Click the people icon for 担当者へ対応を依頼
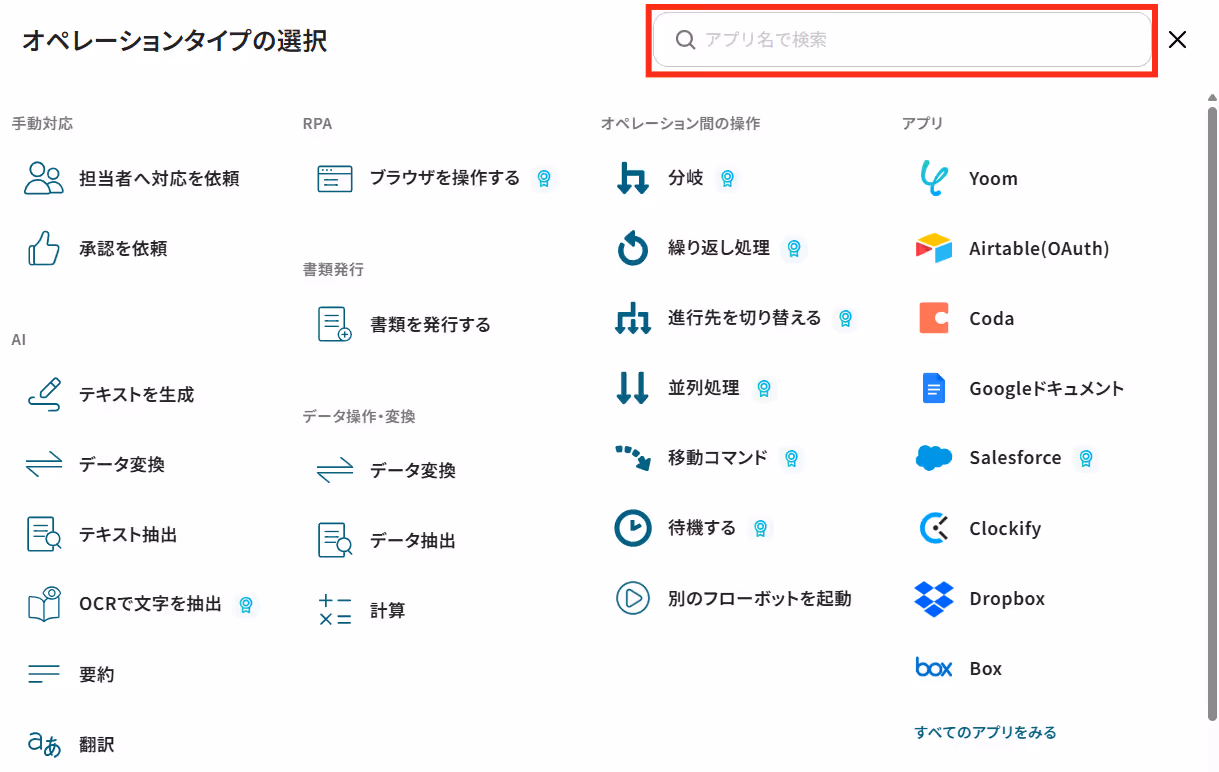Viewport: 1219px width, 772px height. click(x=44, y=178)
